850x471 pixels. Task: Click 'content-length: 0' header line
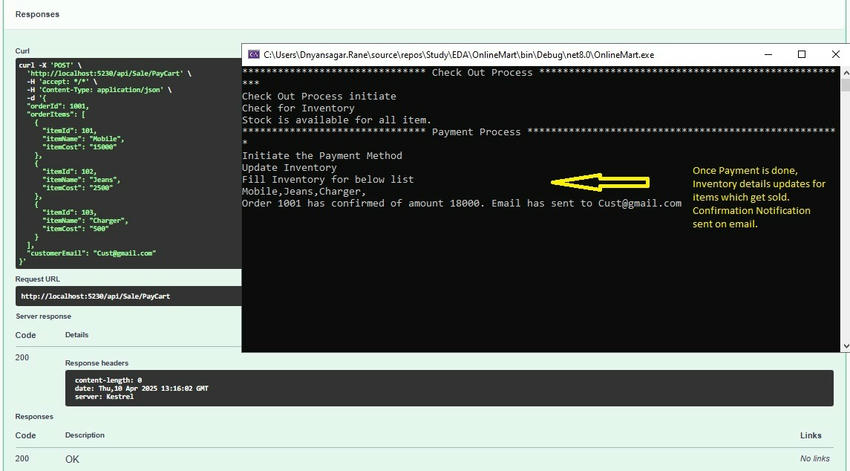(108, 380)
